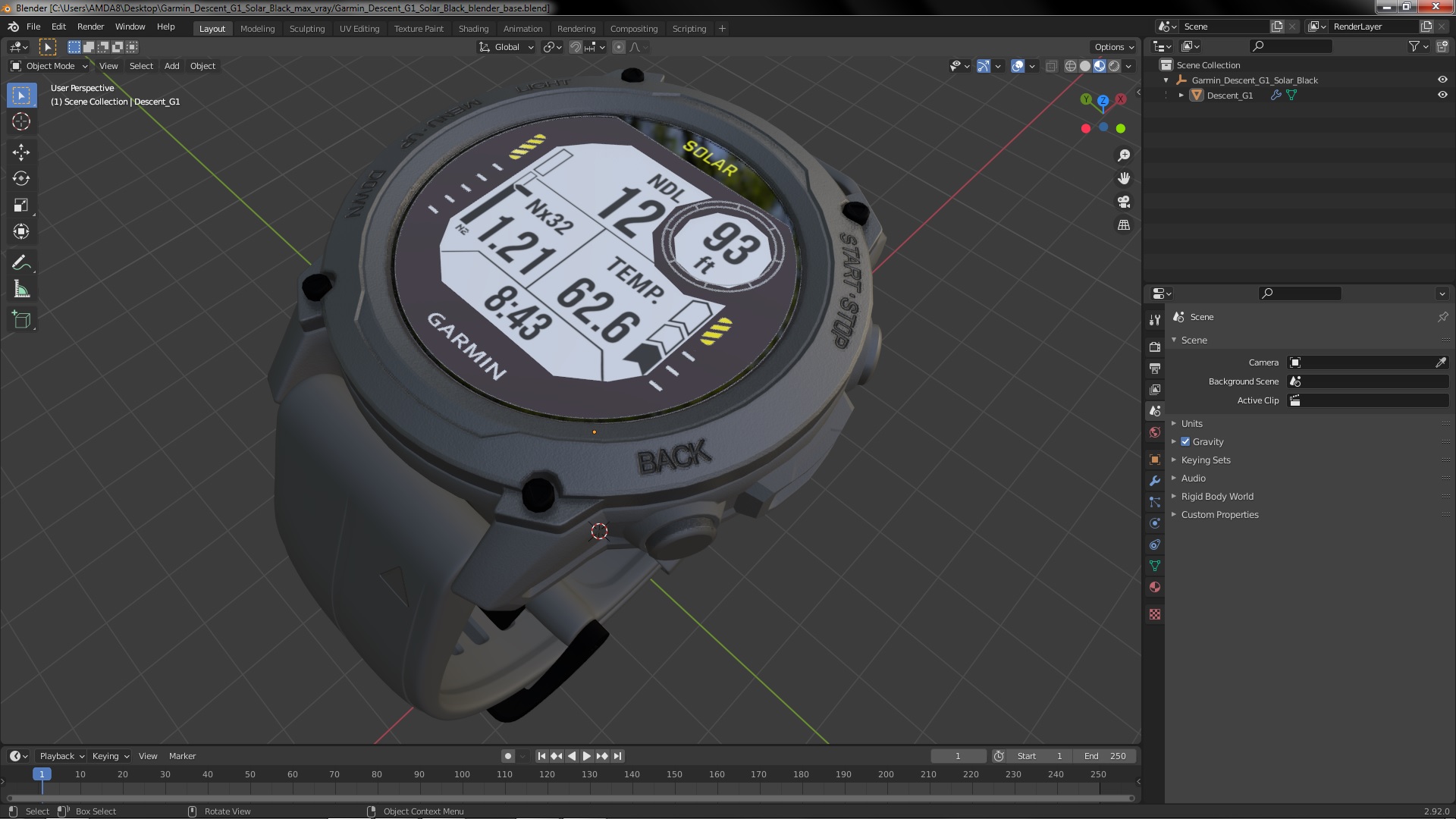Open Tool properties tab
The height and width of the screenshot is (819, 1456).
pyautogui.click(x=1155, y=319)
